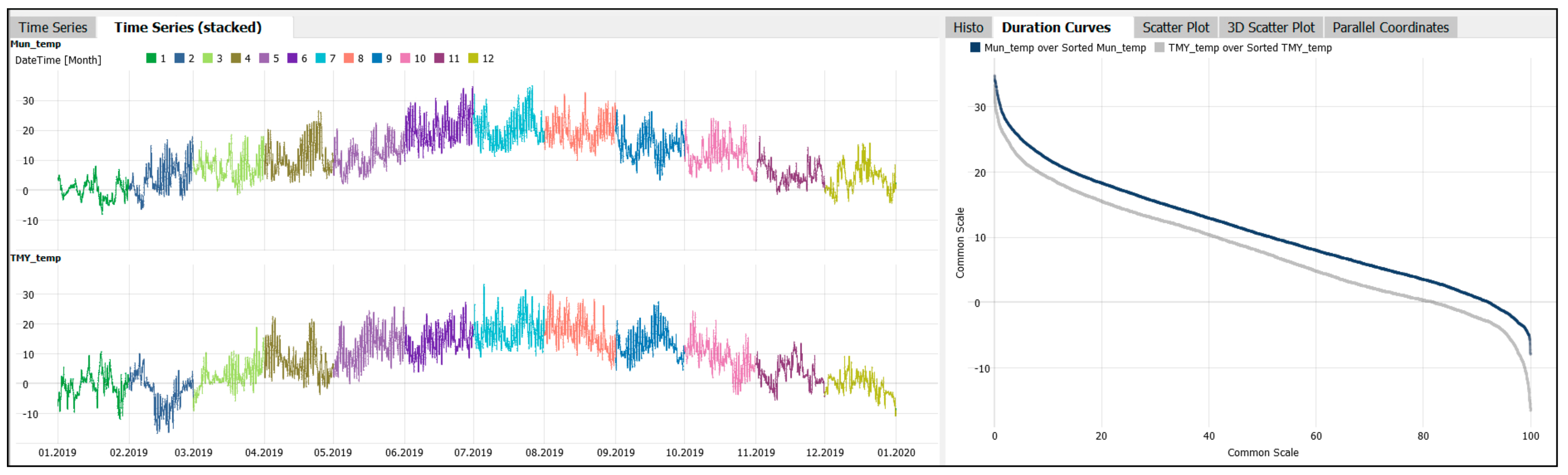This screenshot has width=1568, height=475.
Task: Click the month 4 olive legend swatch
Action: pos(236,58)
